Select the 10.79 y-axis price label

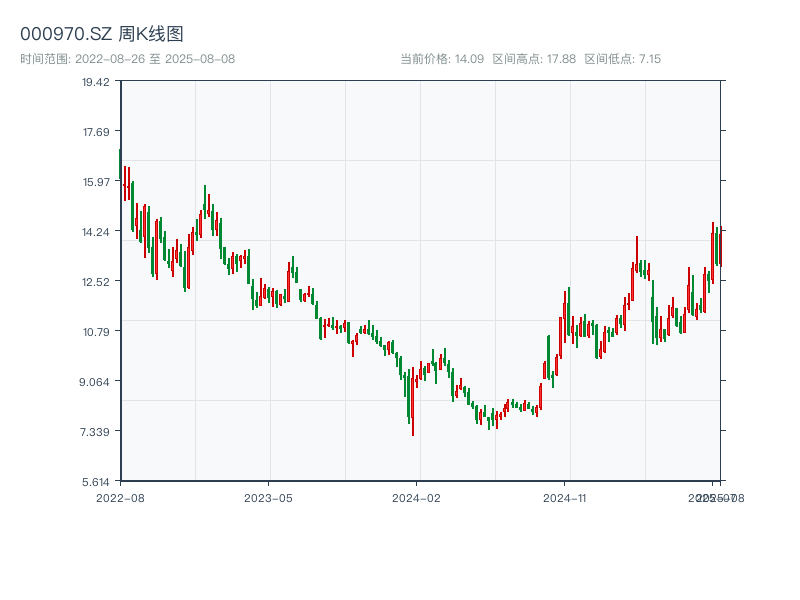click(x=96, y=332)
